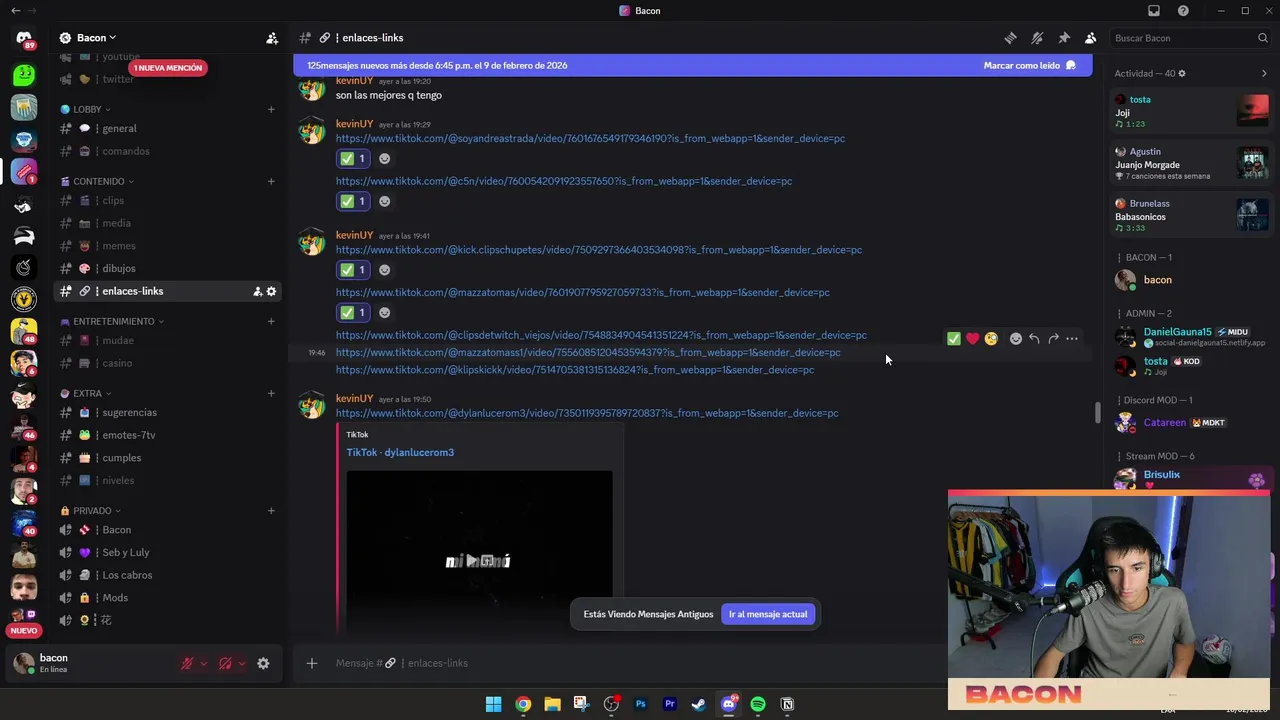Image resolution: width=1280 pixels, height=720 pixels.
Task: Open Discord direct messages home icon
Action: click(24, 38)
